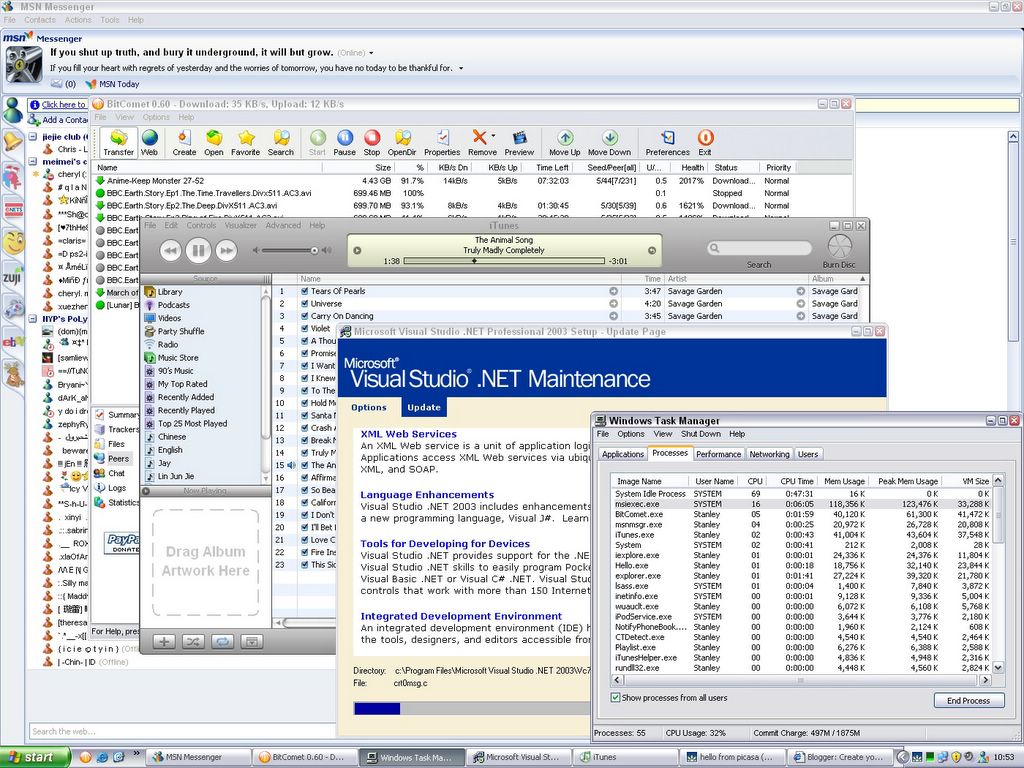The height and width of the screenshot is (768, 1024).
Task: Open Tools menu in MSN Messenger
Action: pos(110,20)
